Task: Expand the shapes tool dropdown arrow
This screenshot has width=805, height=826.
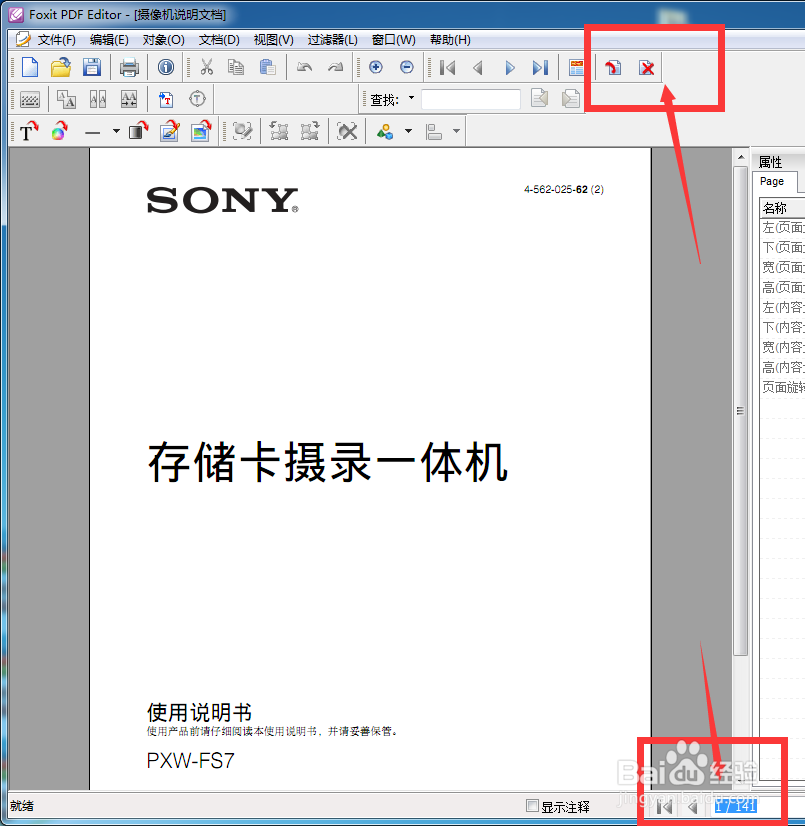Action: pos(408,131)
